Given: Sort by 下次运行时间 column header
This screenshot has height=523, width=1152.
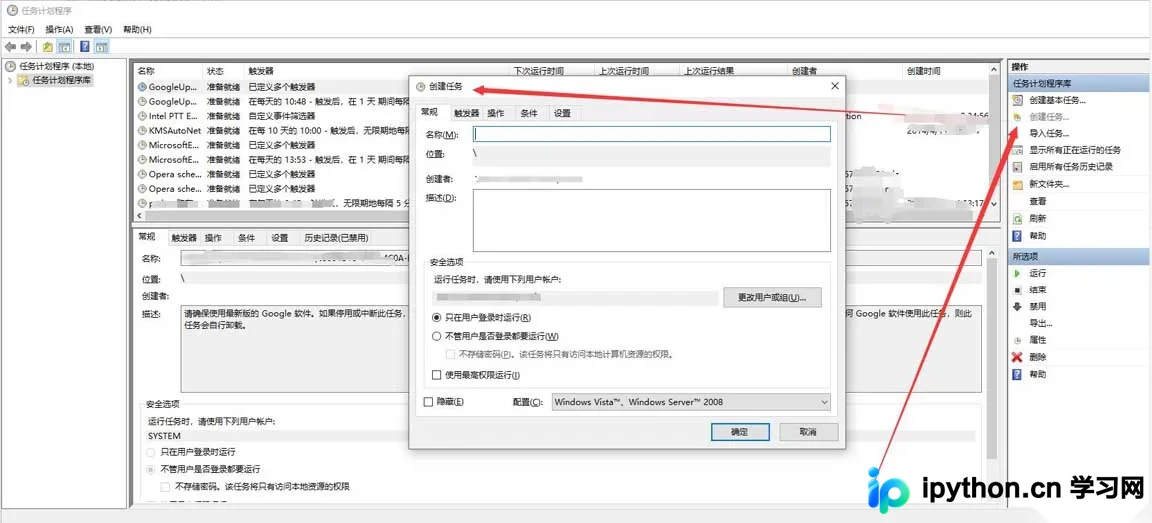Looking at the screenshot, I should pyautogui.click(x=539, y=71).
